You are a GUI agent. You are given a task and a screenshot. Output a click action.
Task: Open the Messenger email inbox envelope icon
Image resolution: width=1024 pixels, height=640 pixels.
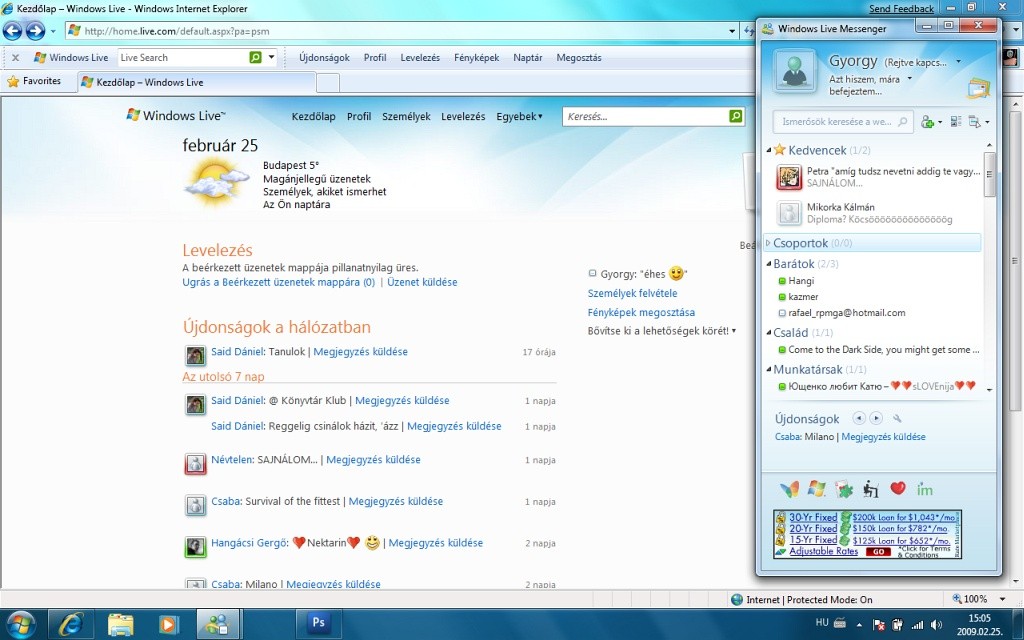tap(979, 89)
